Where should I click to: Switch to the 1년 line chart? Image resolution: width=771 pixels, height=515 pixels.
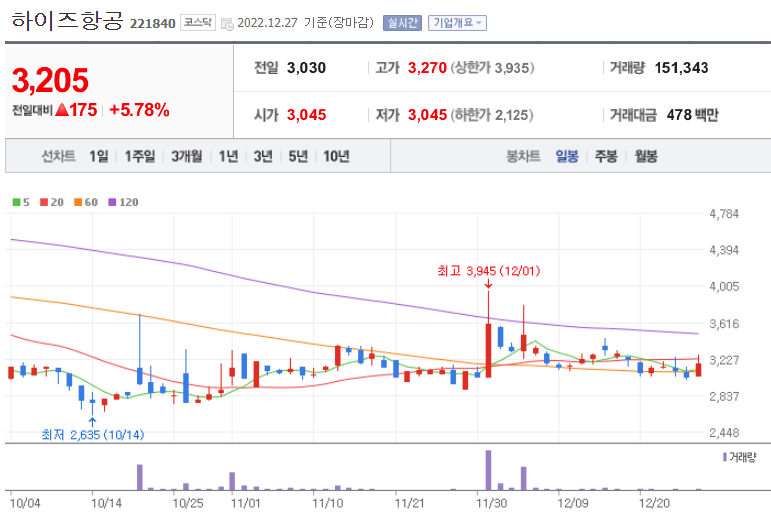point(229,156)
